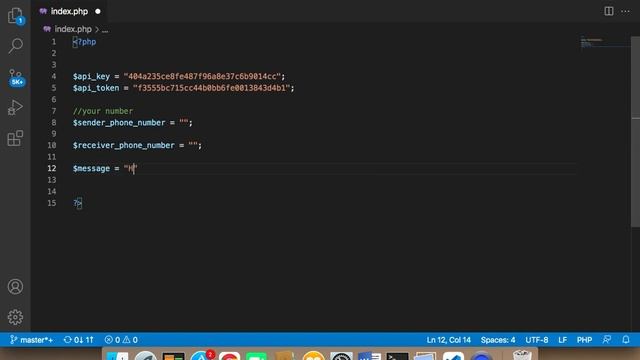Viewport: 640px width, 360px height.
Task: Open Microsoft Word from the dock
Action: click(369, 356)
